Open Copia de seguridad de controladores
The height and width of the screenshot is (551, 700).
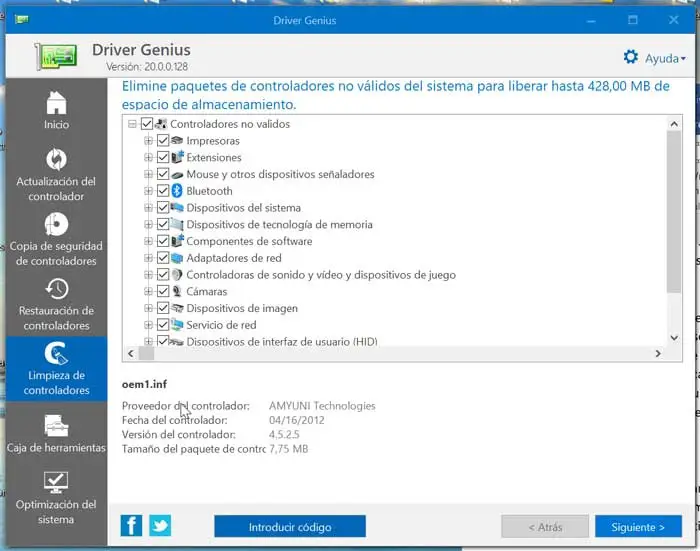(56, 239)
